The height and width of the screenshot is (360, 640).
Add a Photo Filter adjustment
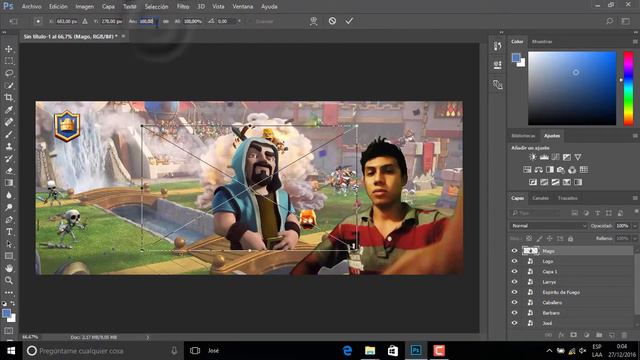(561, 170)
